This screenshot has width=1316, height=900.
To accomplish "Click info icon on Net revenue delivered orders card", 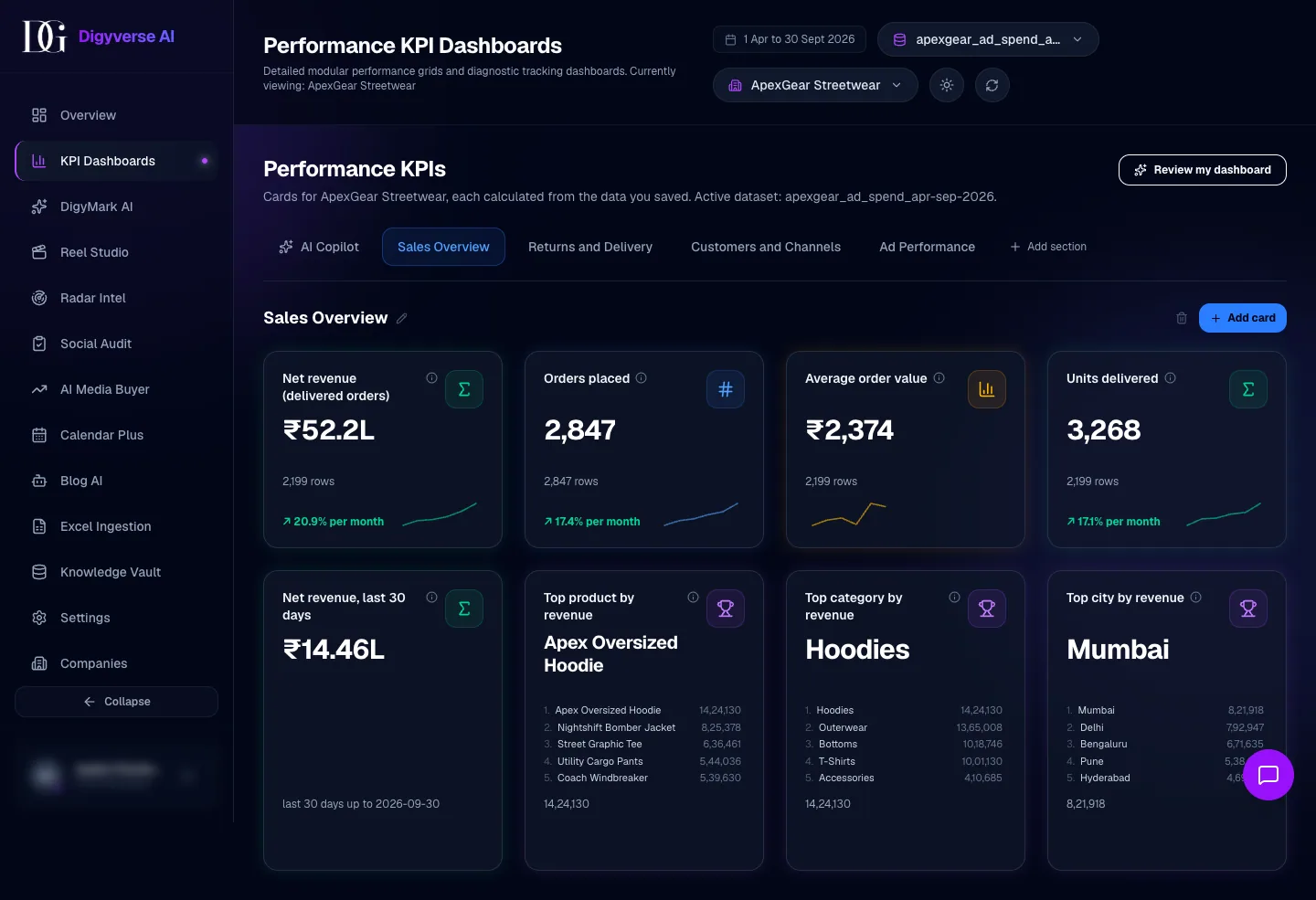I will 431,377.
